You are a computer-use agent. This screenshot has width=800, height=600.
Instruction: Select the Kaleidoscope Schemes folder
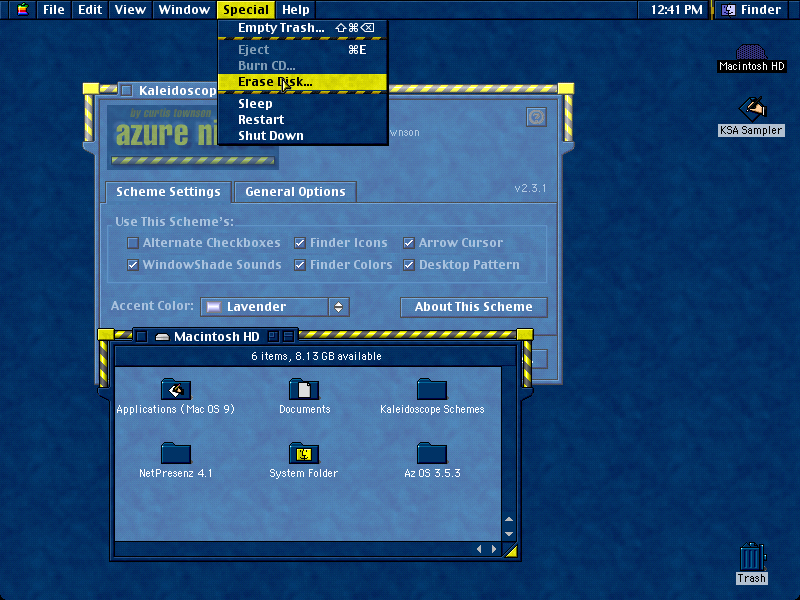tap(432, 389)
